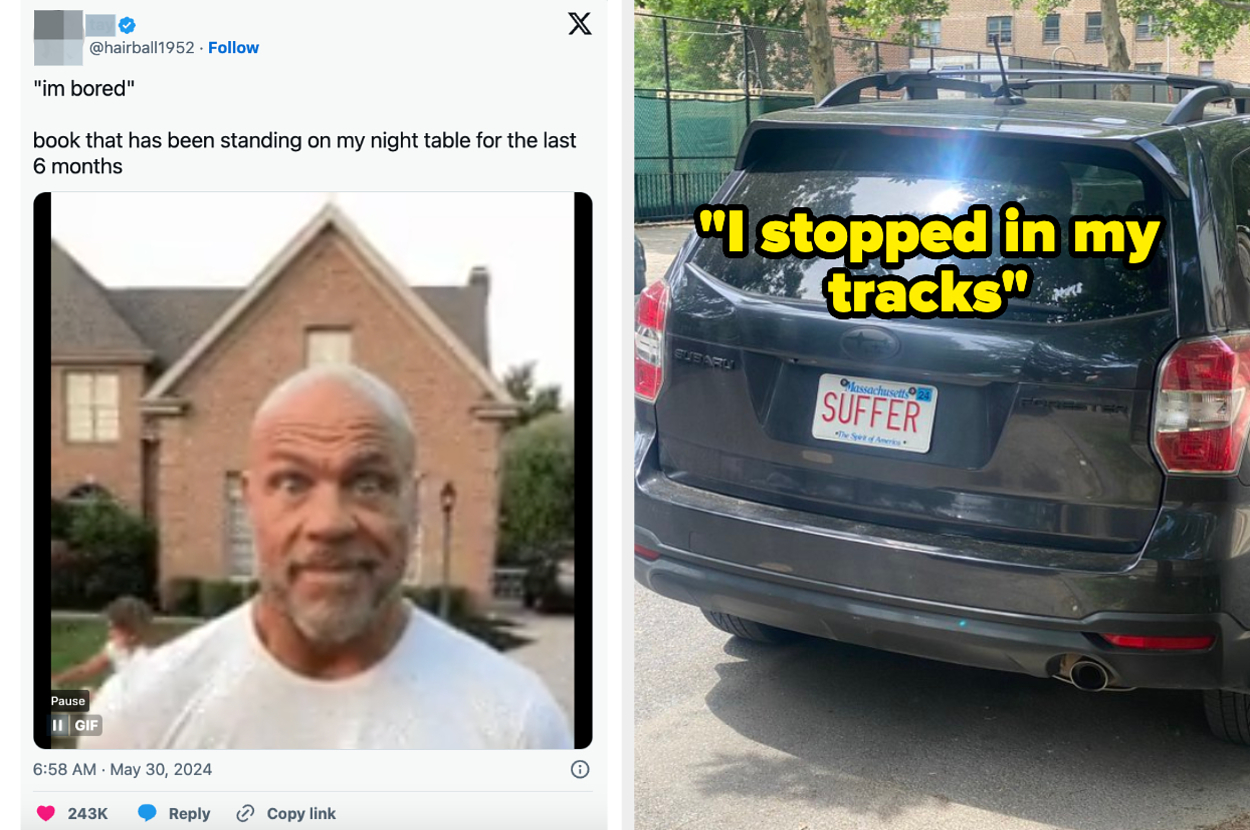Click the pause bars icon on the GIF
Screen dimensions: 1250x830
point(57,725)
